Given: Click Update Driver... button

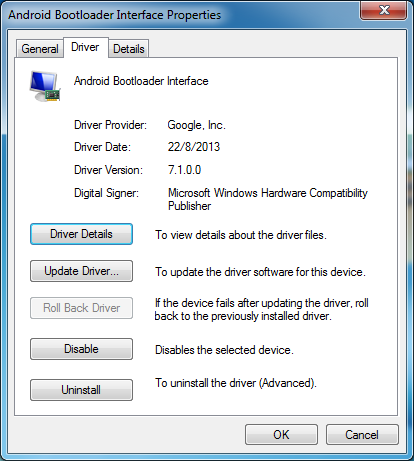Looking at the screenshot, I should 81,271.
